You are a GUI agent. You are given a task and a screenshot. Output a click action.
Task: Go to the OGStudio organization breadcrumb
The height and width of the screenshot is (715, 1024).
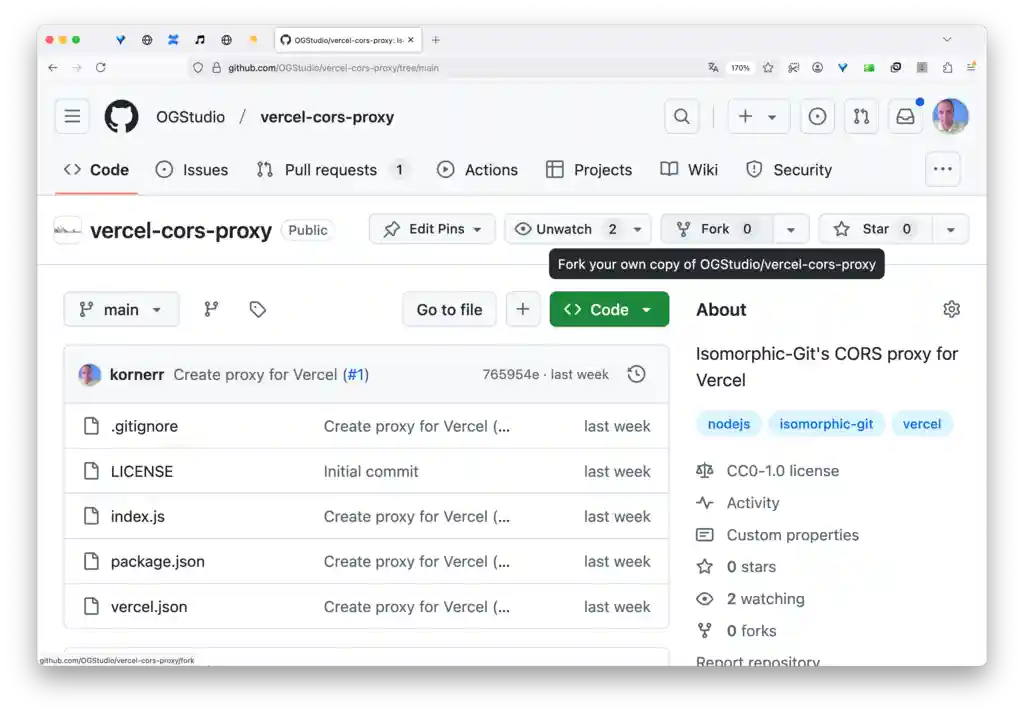coord(190,117)
